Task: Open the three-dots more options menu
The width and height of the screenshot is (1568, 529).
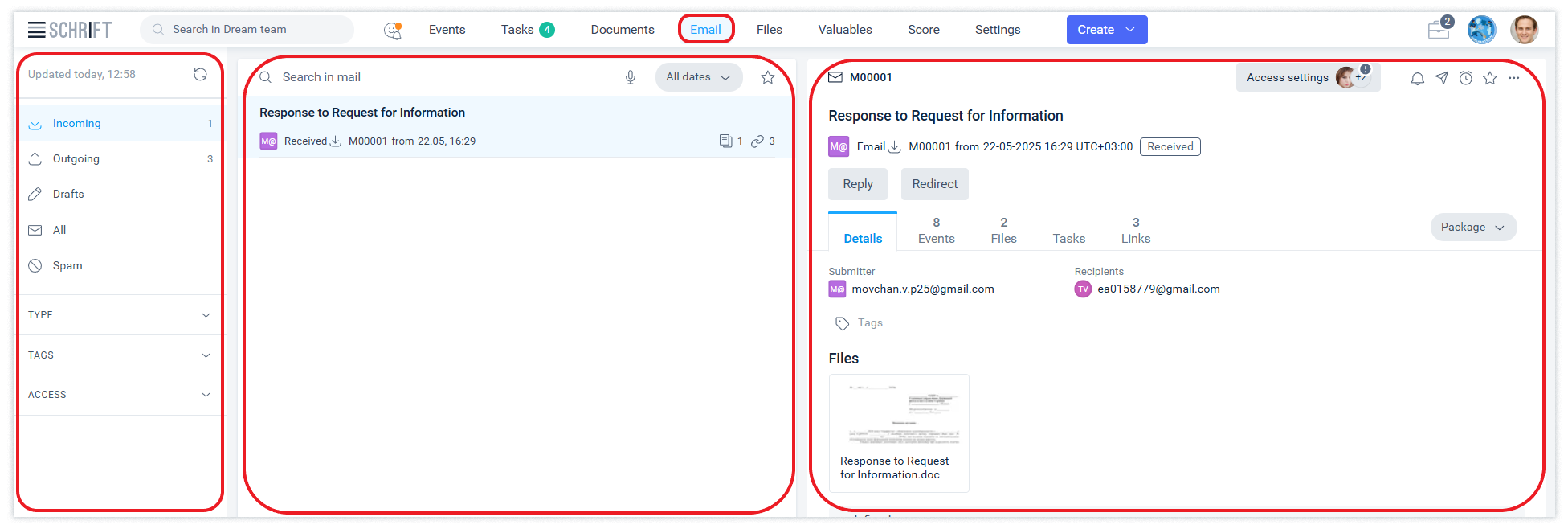Action: [1514, 78]
